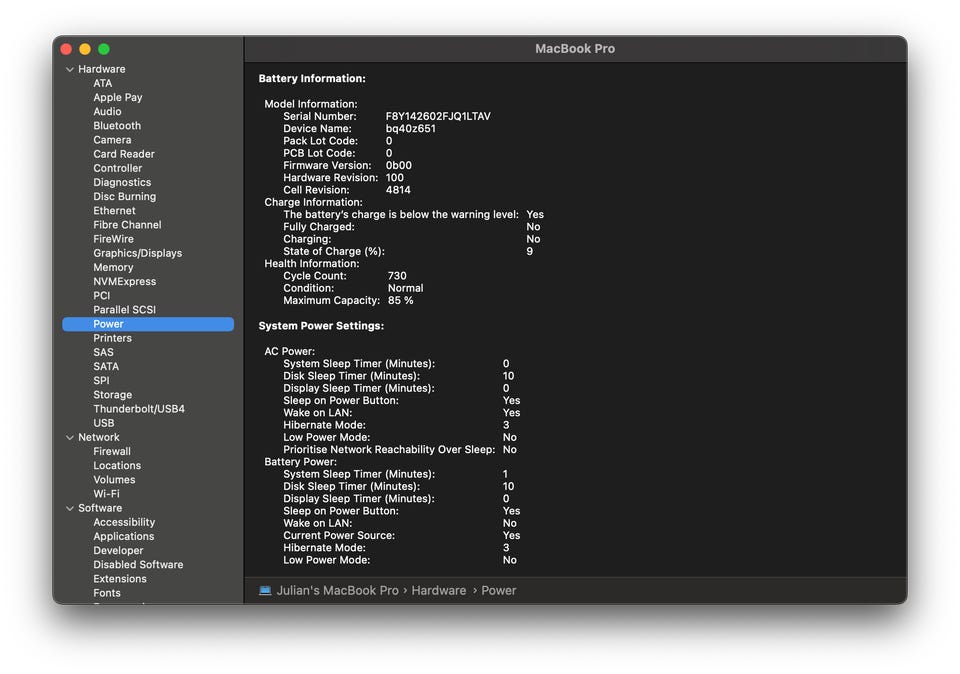Click the laptop icon in the path bar
The image size is (960, 674).
(265, 590)
